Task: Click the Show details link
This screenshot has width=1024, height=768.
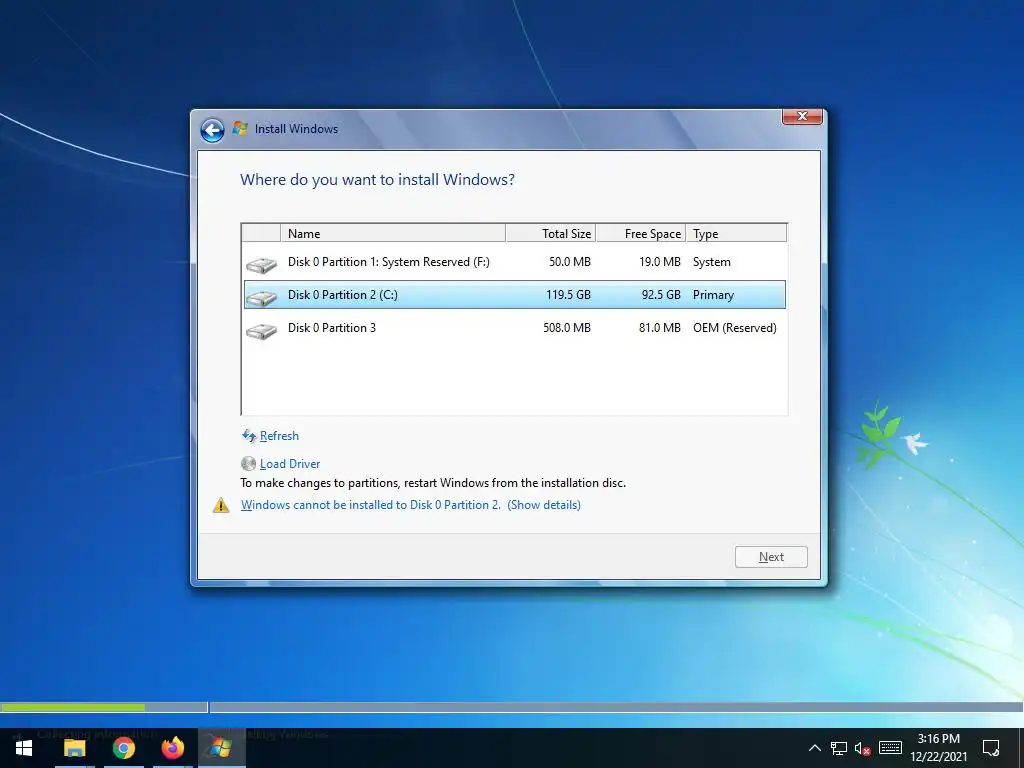Action: (x=544, y=505)
